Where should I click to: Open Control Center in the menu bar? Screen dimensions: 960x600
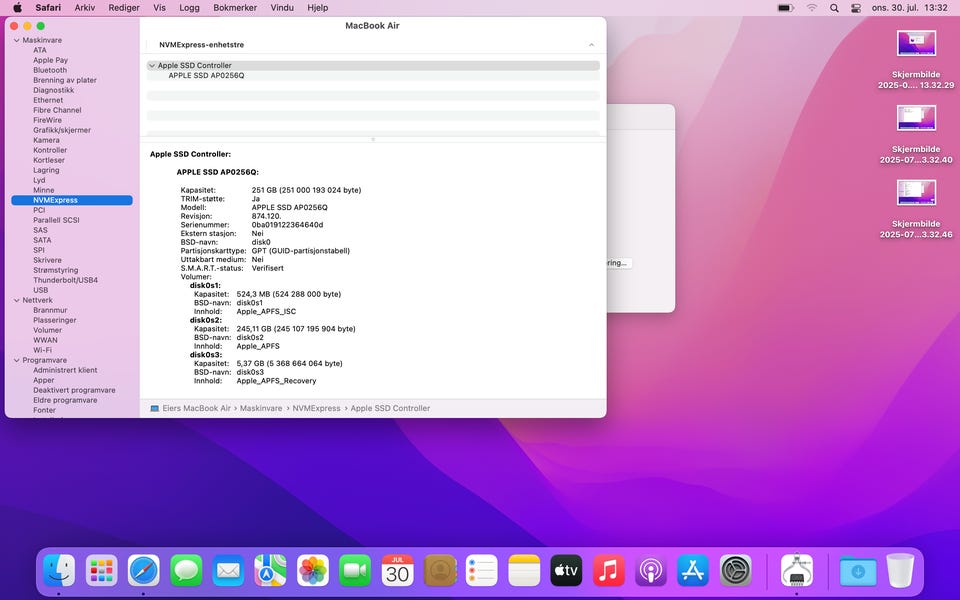coord(856,7)
